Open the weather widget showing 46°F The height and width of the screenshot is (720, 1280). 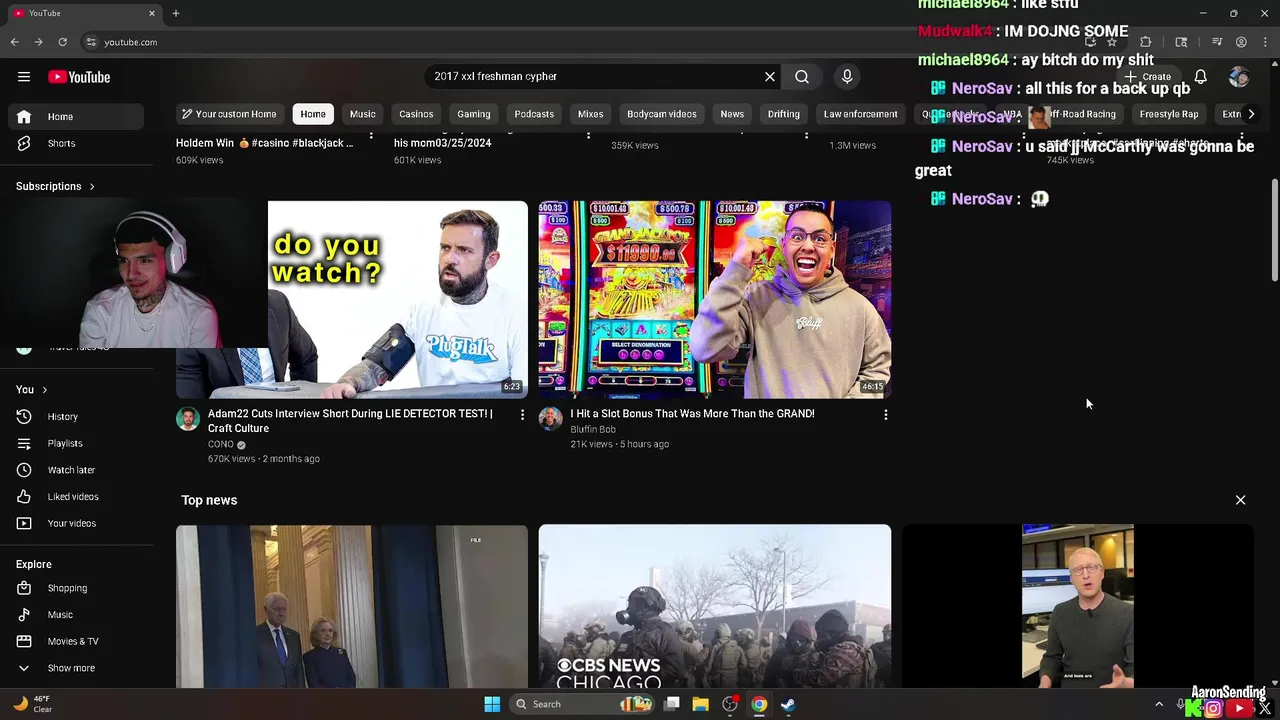point(32,704)
